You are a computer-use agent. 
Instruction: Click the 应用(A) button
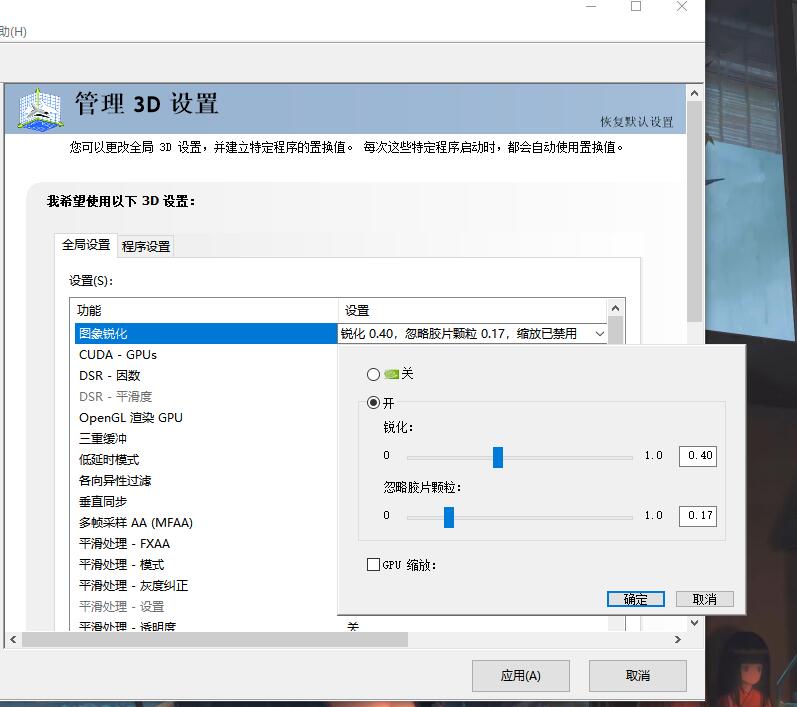(x=520, y=675)
